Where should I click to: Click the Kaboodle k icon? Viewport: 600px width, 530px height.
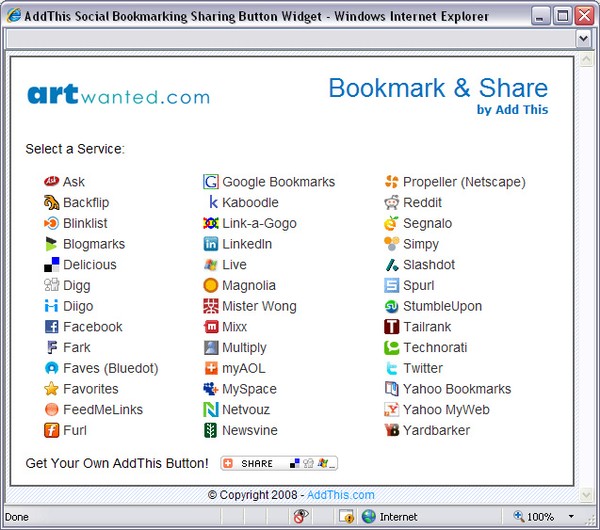(x=213, y=202)
